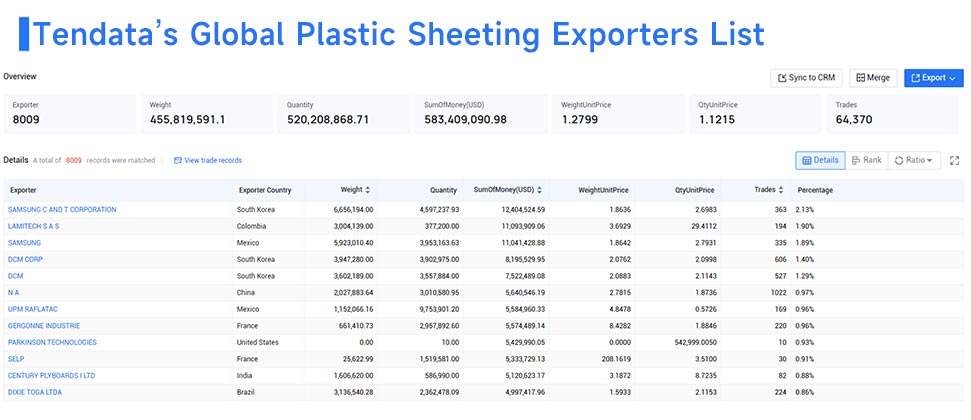Click the 1022 trades value
Viewport: 971px width, 420px height.
point(778,292)
